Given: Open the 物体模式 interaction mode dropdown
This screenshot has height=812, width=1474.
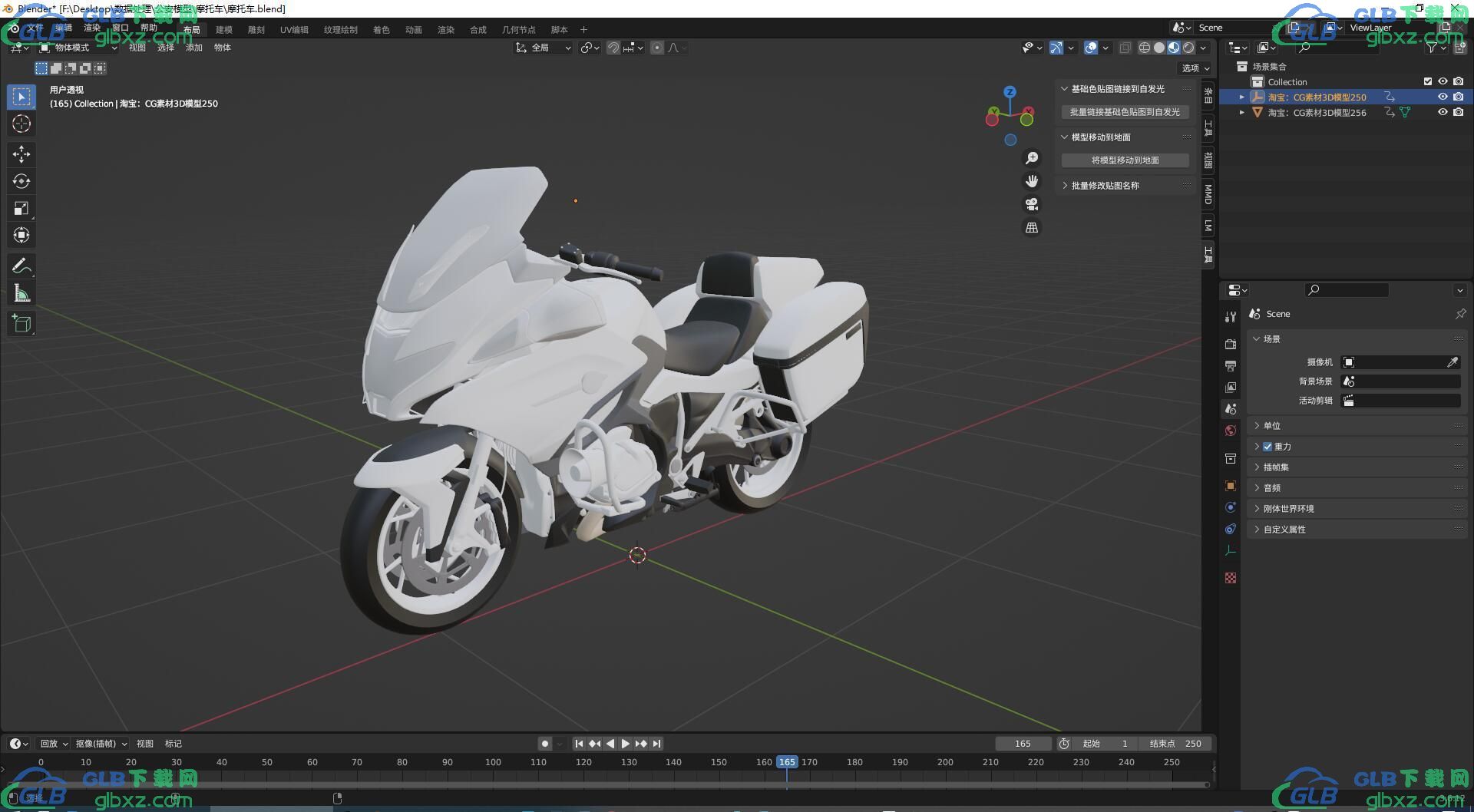Looking at the screenshot, I should click(79, 48).
